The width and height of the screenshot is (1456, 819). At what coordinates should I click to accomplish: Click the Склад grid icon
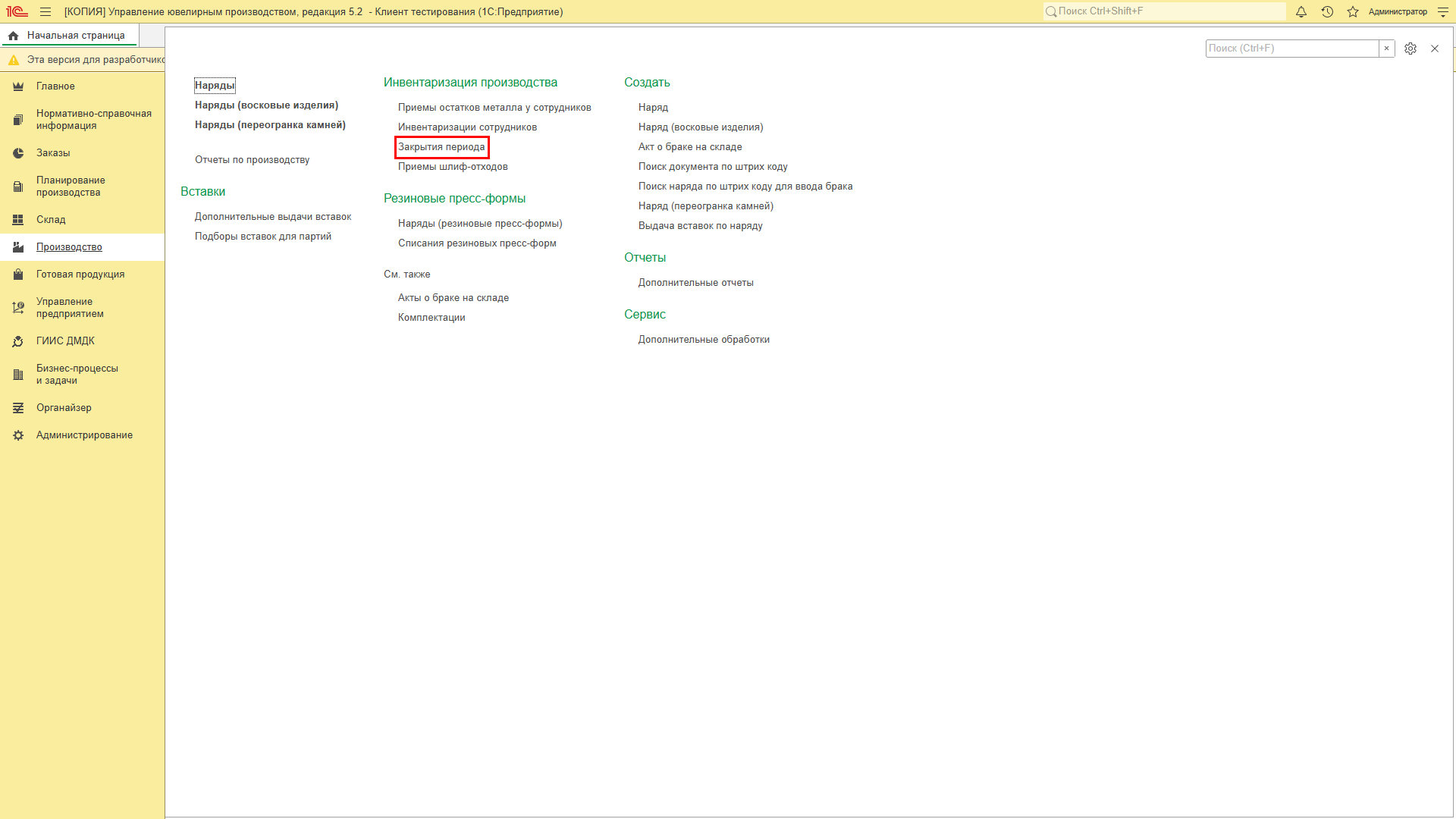(18, 220)
